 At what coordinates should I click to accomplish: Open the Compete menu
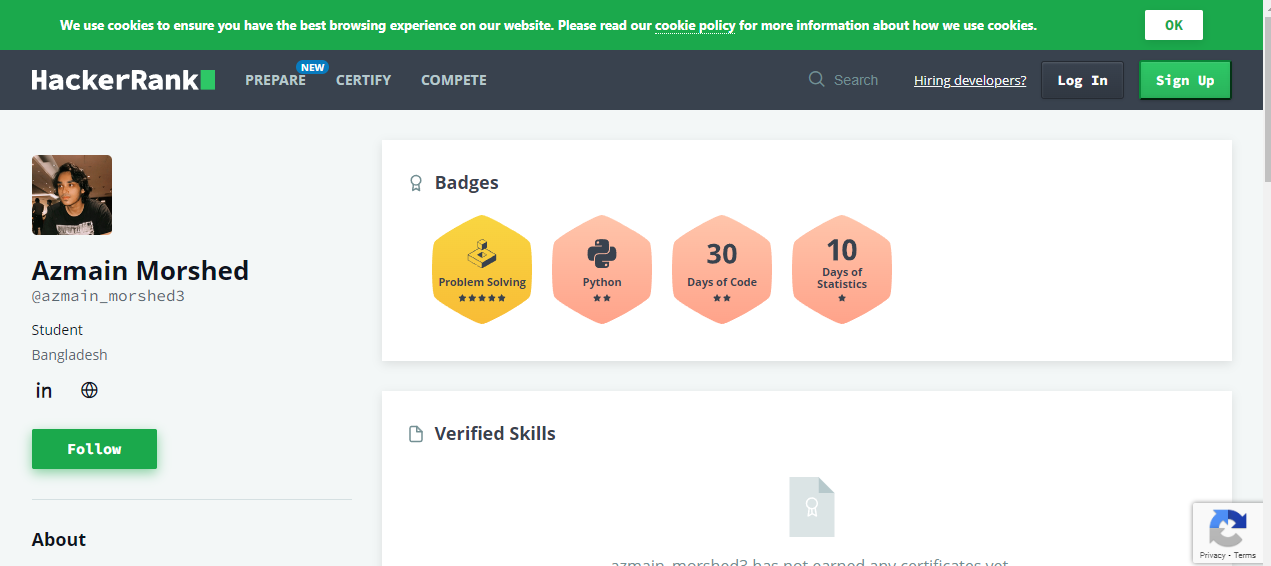454,80
